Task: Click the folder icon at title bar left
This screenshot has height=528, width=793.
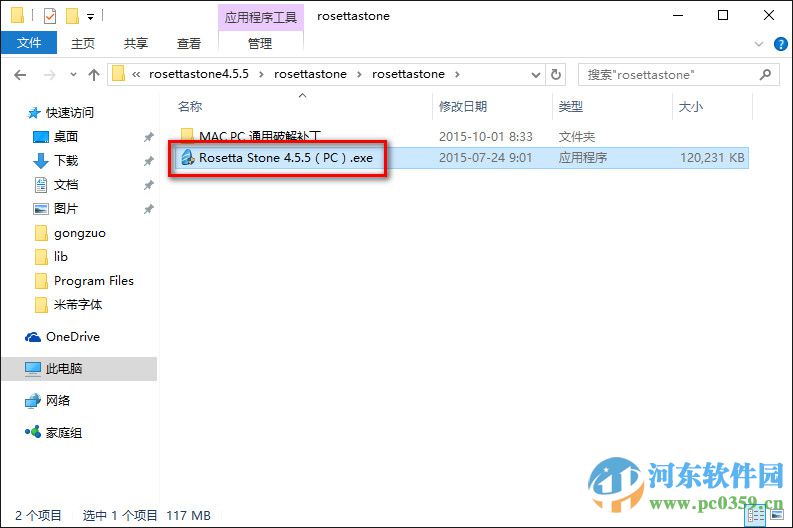Action: tap(18, 16)
